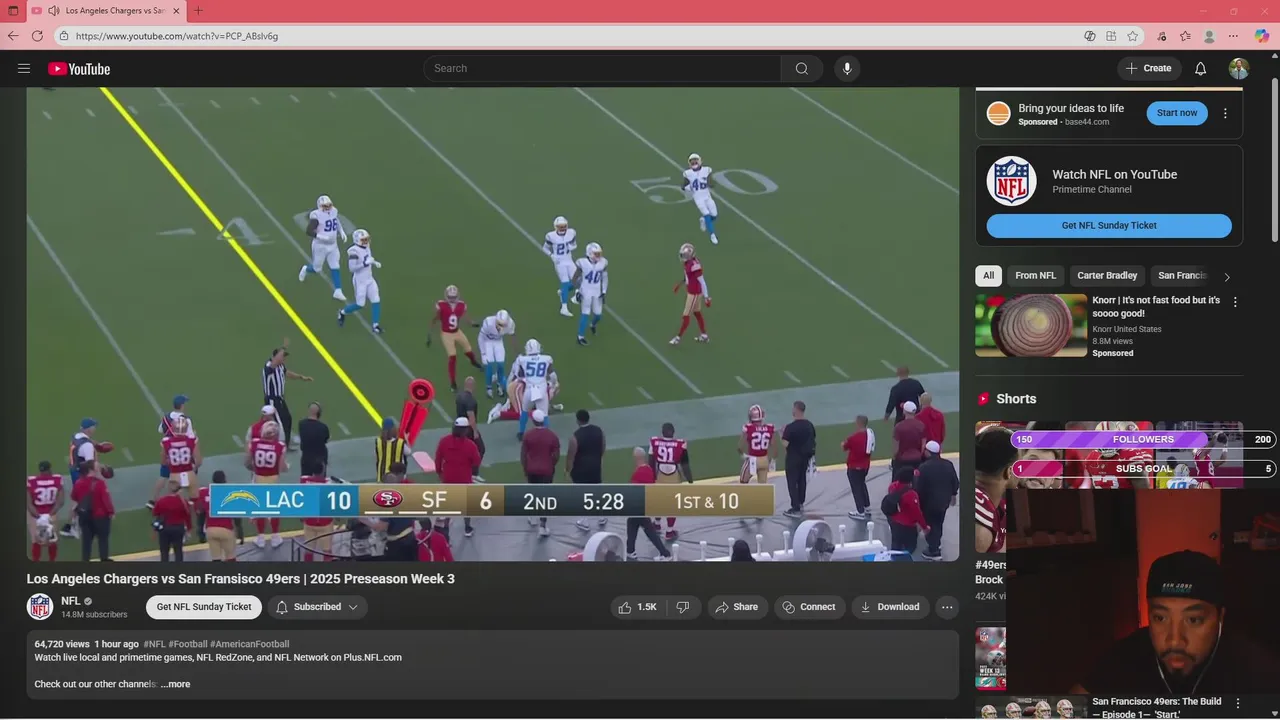
Task: Open the San Francisco 49ers: The Build video
Action: coord(1157,708)
